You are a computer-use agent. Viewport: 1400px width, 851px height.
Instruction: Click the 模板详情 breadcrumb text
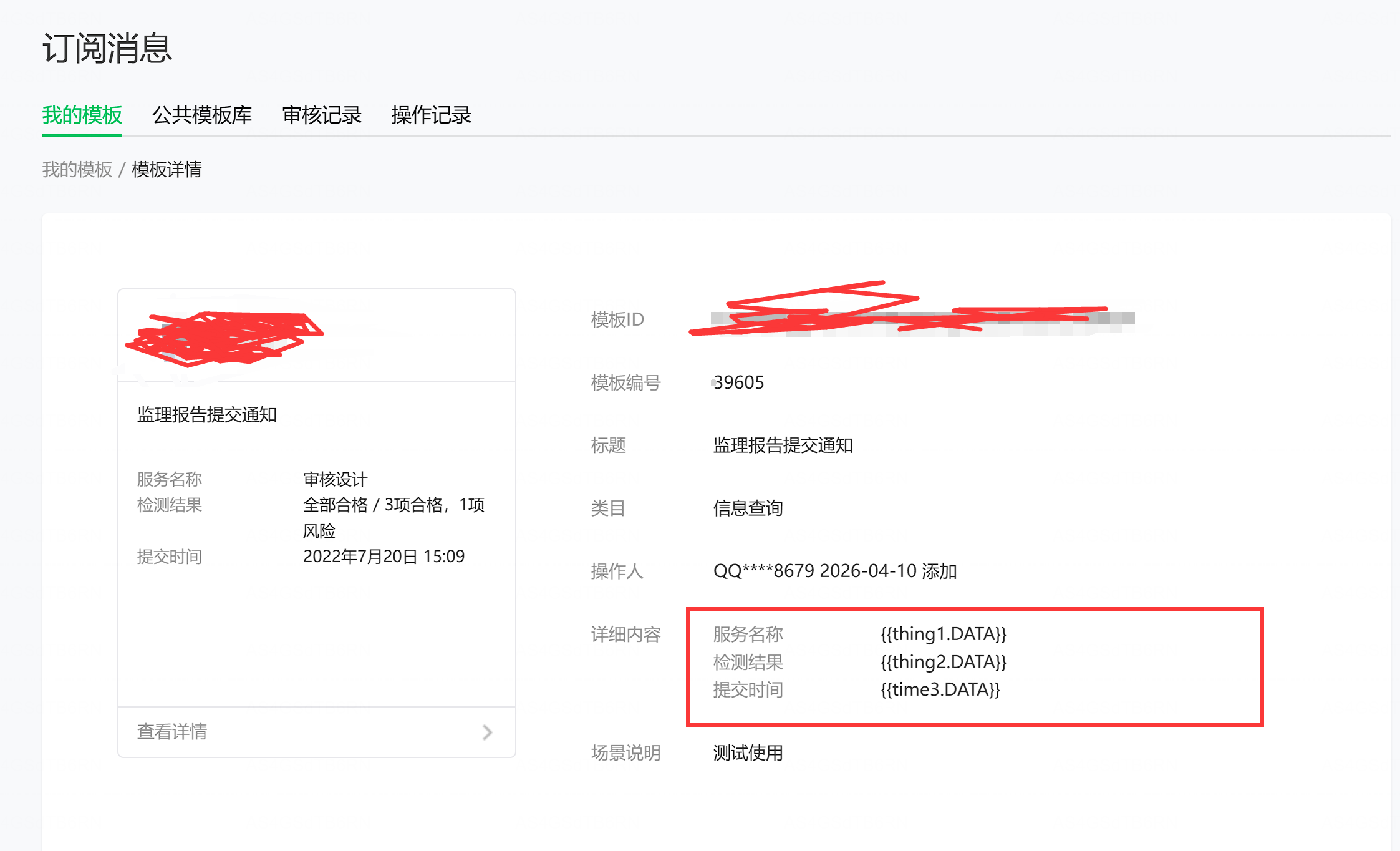(167, 169)
